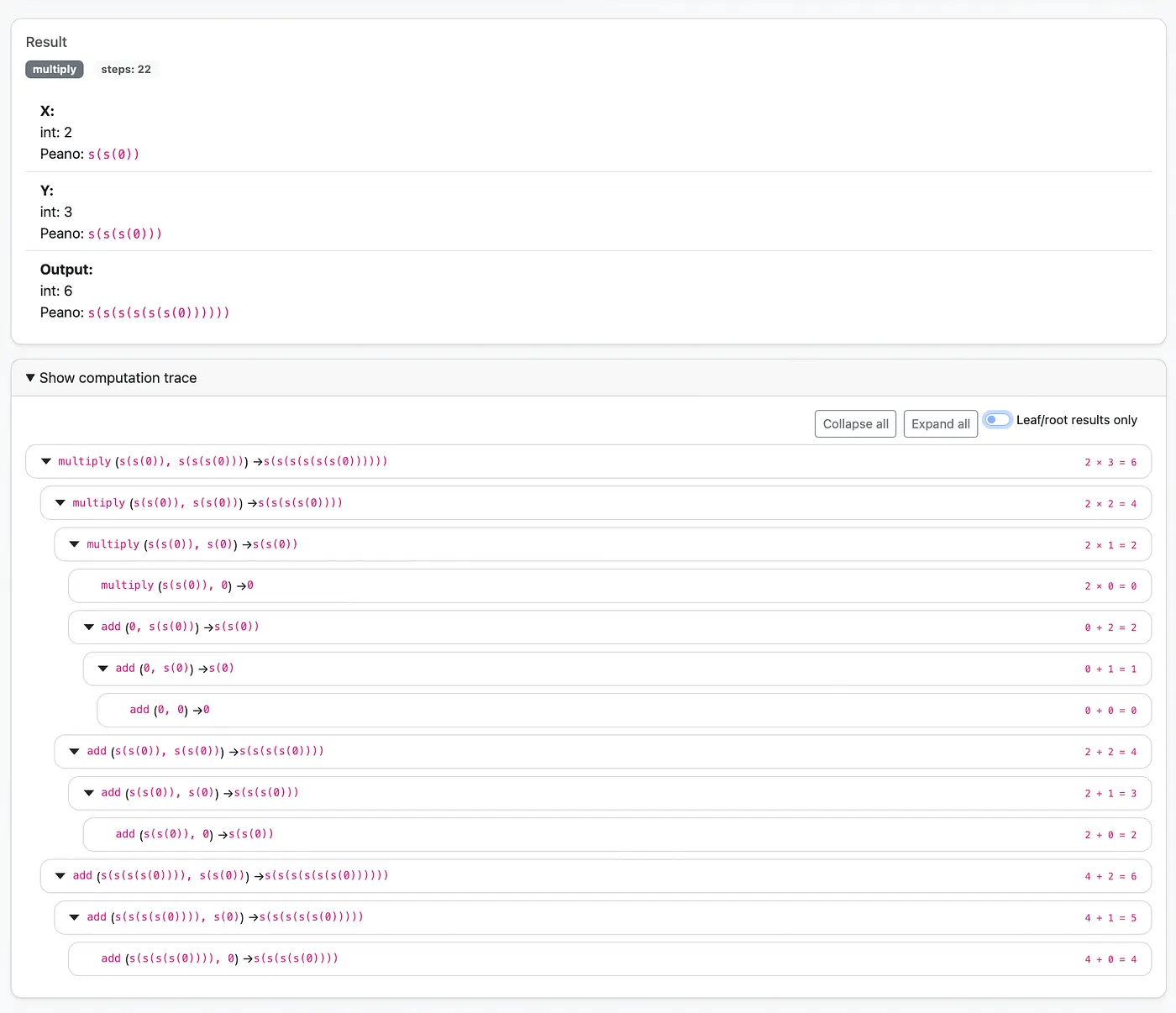Screen dimensions: 1176x1013
Task: Collapse the add 2 + 1 = 3 node
Action: (89, 793)
